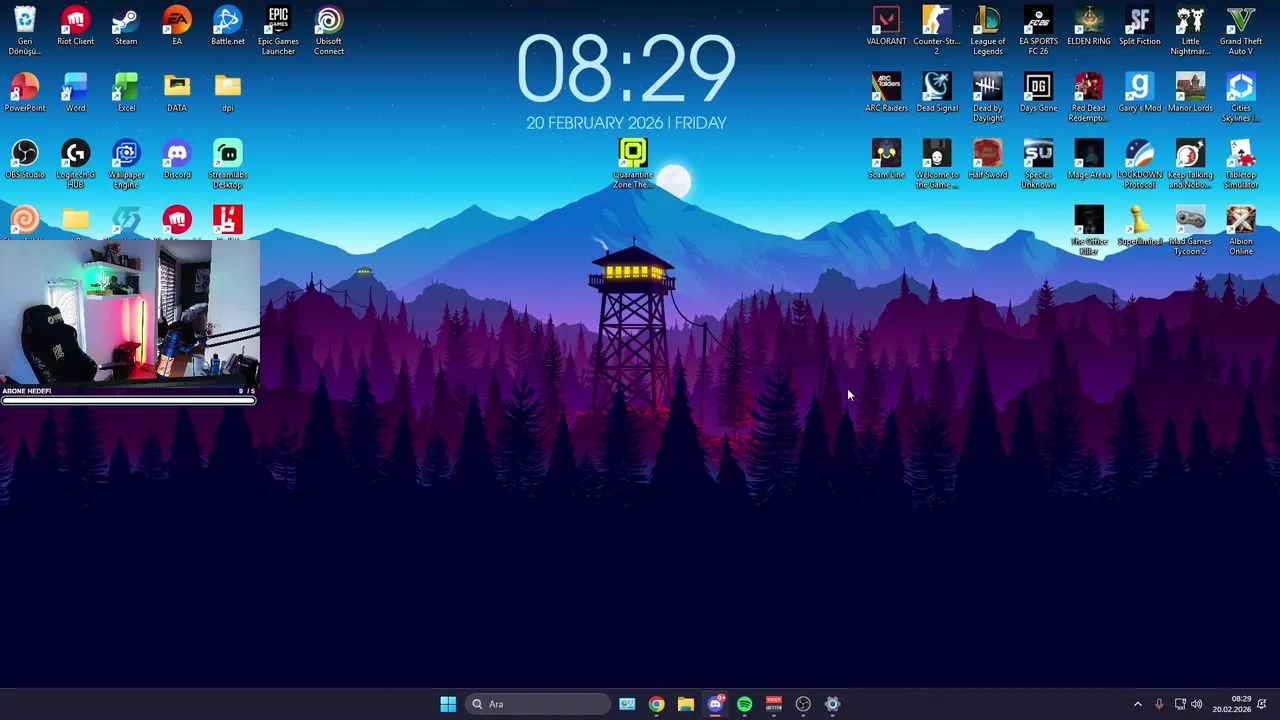
Task: Click the Garry's Mod icon
Action: click(x=1139, y=93)
